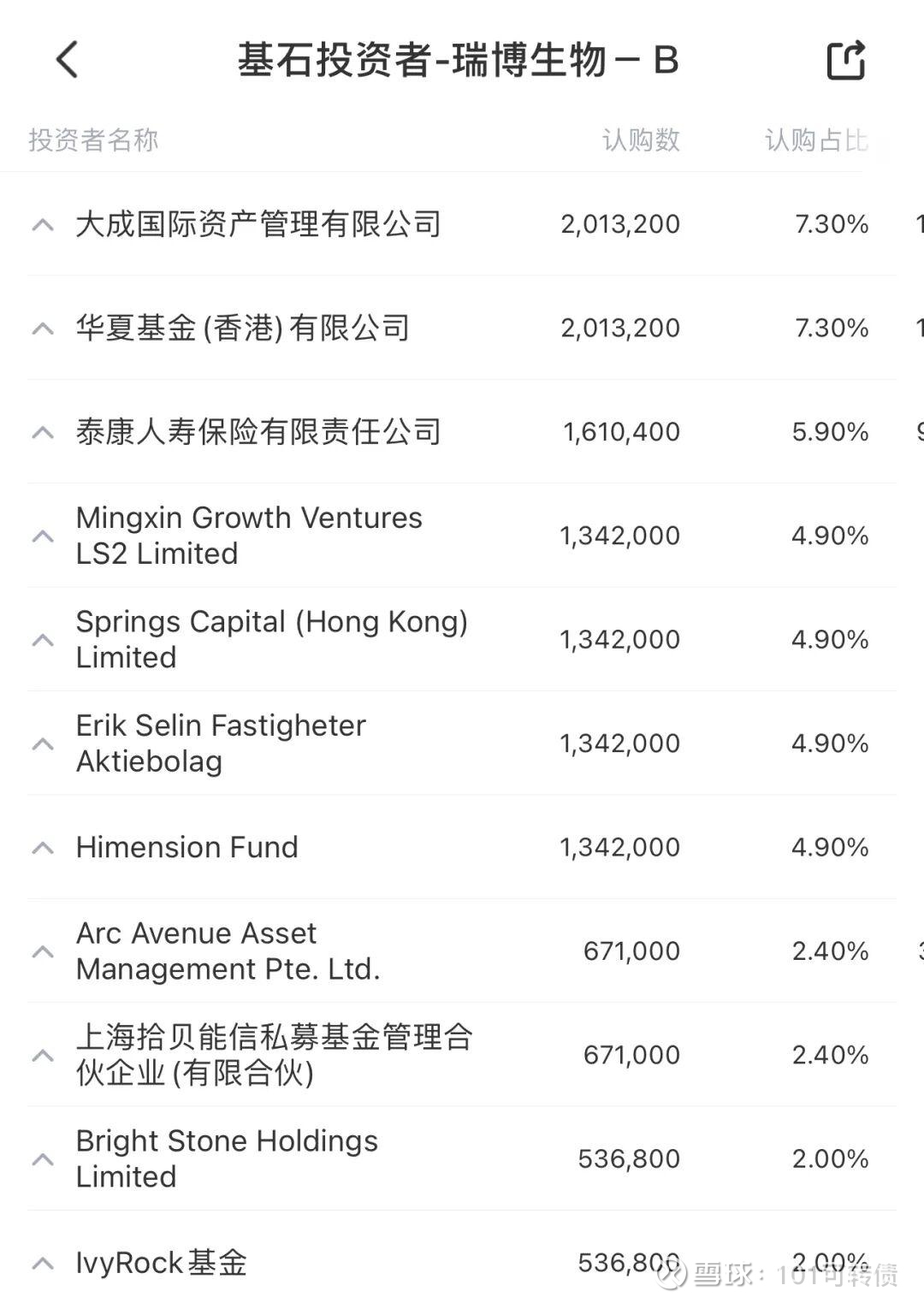This screenshot has height=1303, width=924.
Task: Collapse the Springs Capital (Hong Kong) chevron
Action: point(43,640)
